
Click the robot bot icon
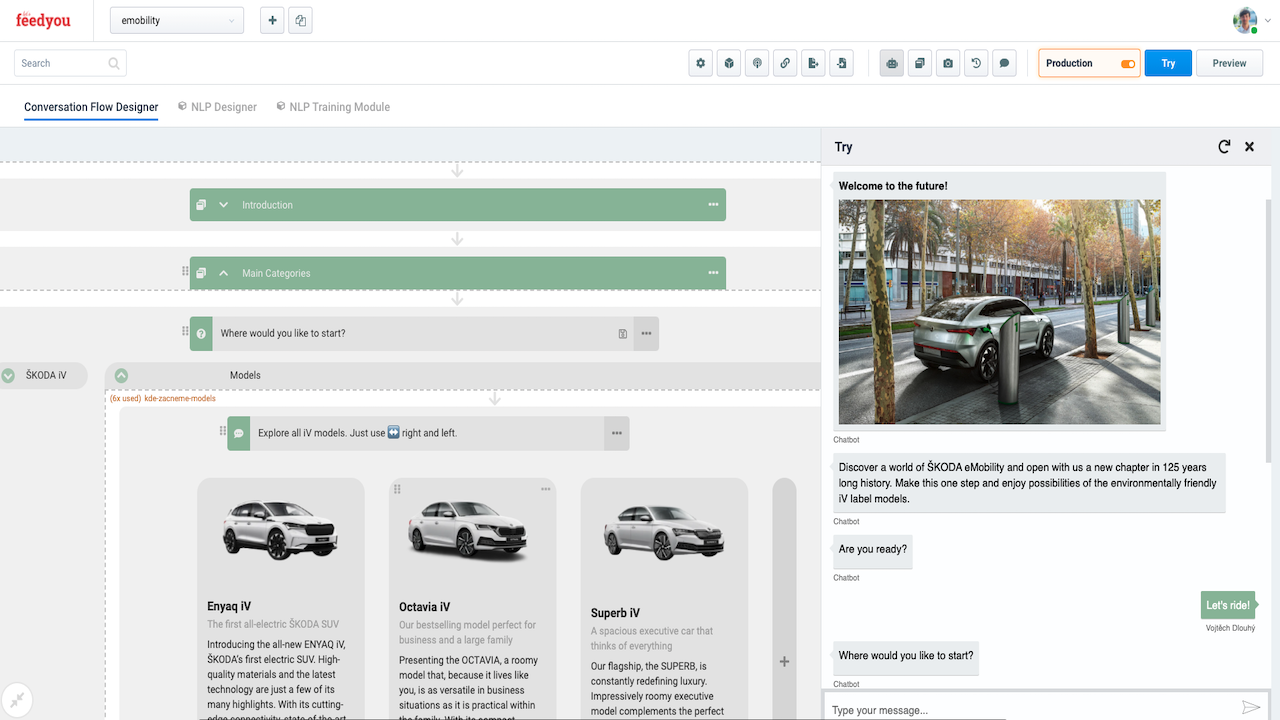[892, 63]
